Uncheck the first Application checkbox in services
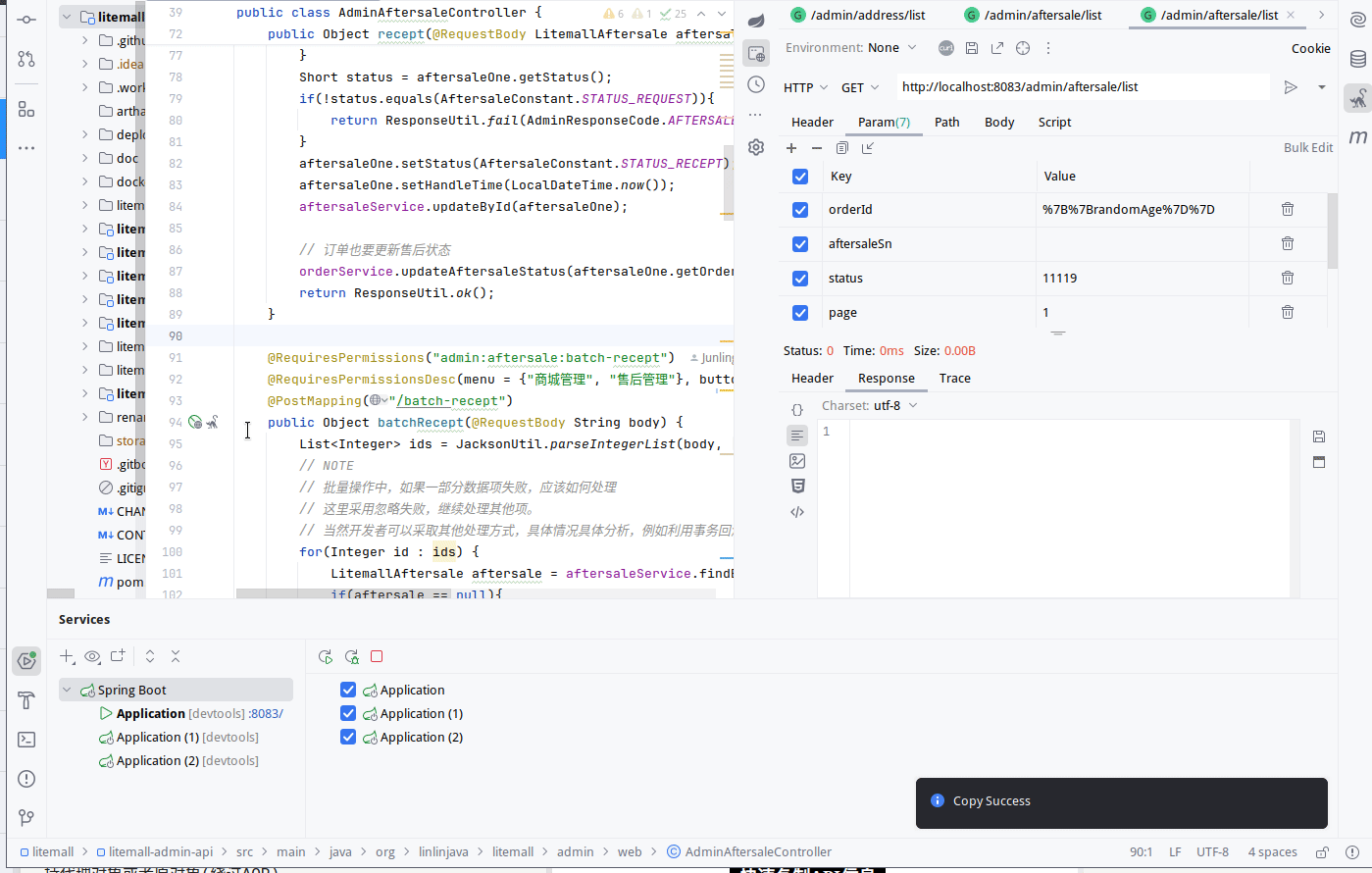 click(x=348, y=690)
